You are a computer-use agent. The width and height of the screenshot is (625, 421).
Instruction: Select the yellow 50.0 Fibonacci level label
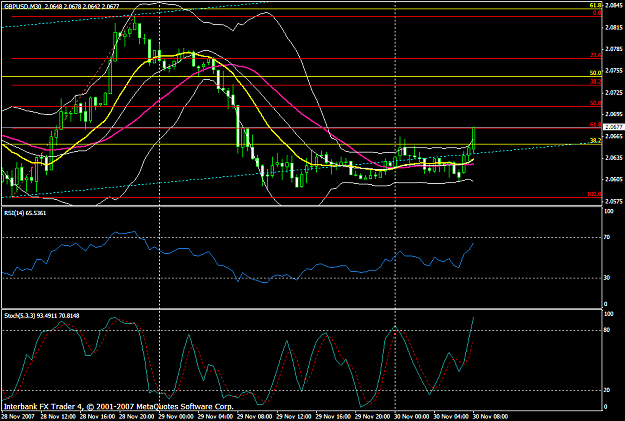coord(596,73)
